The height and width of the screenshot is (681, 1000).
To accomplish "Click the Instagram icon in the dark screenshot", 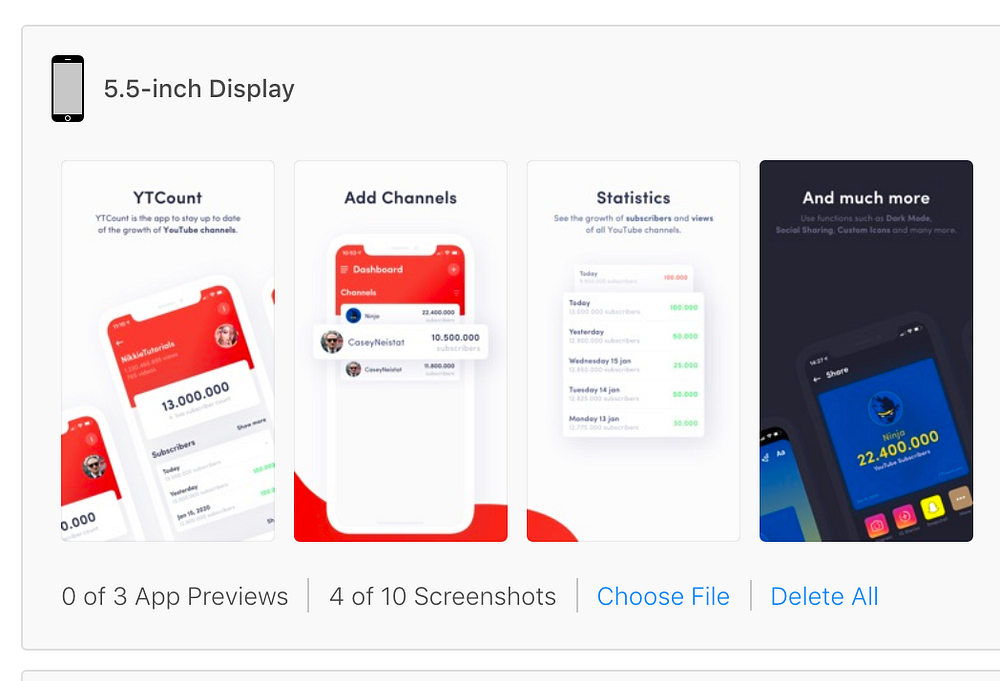I will (x=876, y=525).
